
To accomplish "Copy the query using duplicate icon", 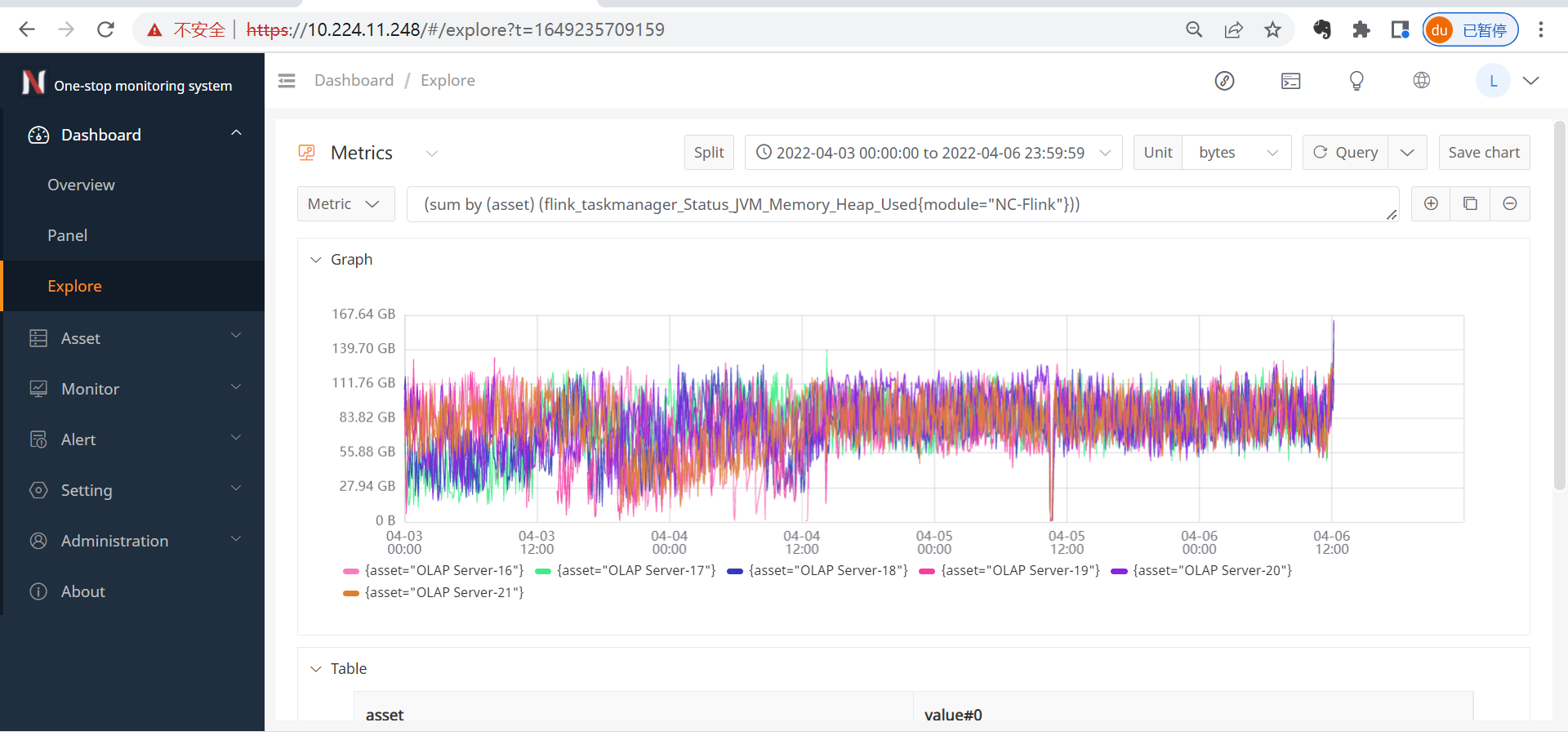I will tap(1470, 204).
